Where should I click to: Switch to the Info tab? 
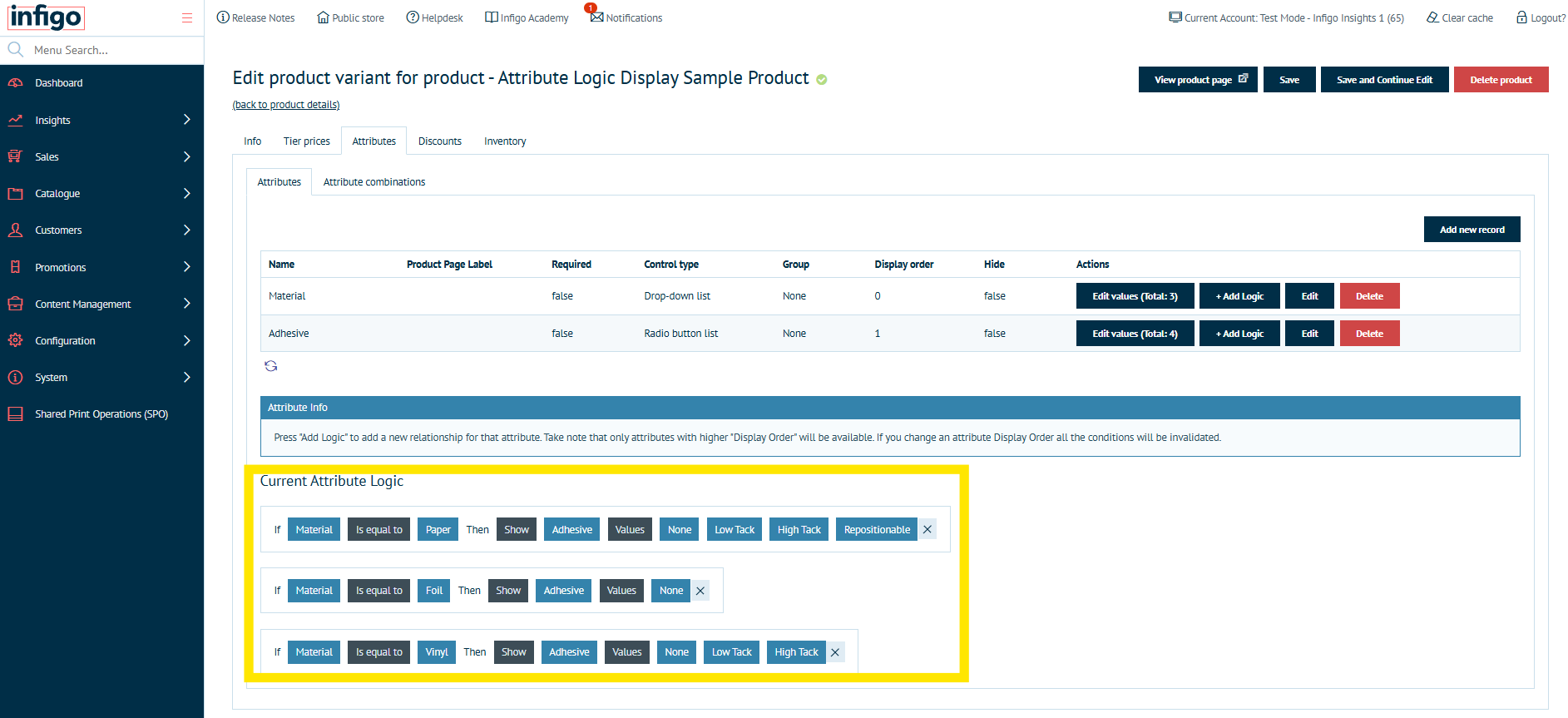[252, 141]
